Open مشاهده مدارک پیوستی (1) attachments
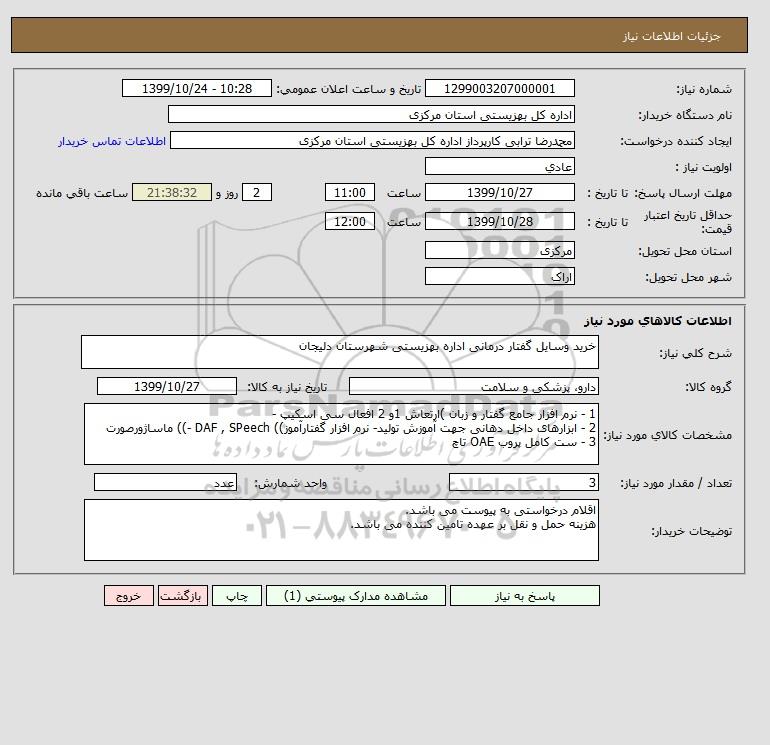This screenshot has width=770, height=745. coord(356,596)
